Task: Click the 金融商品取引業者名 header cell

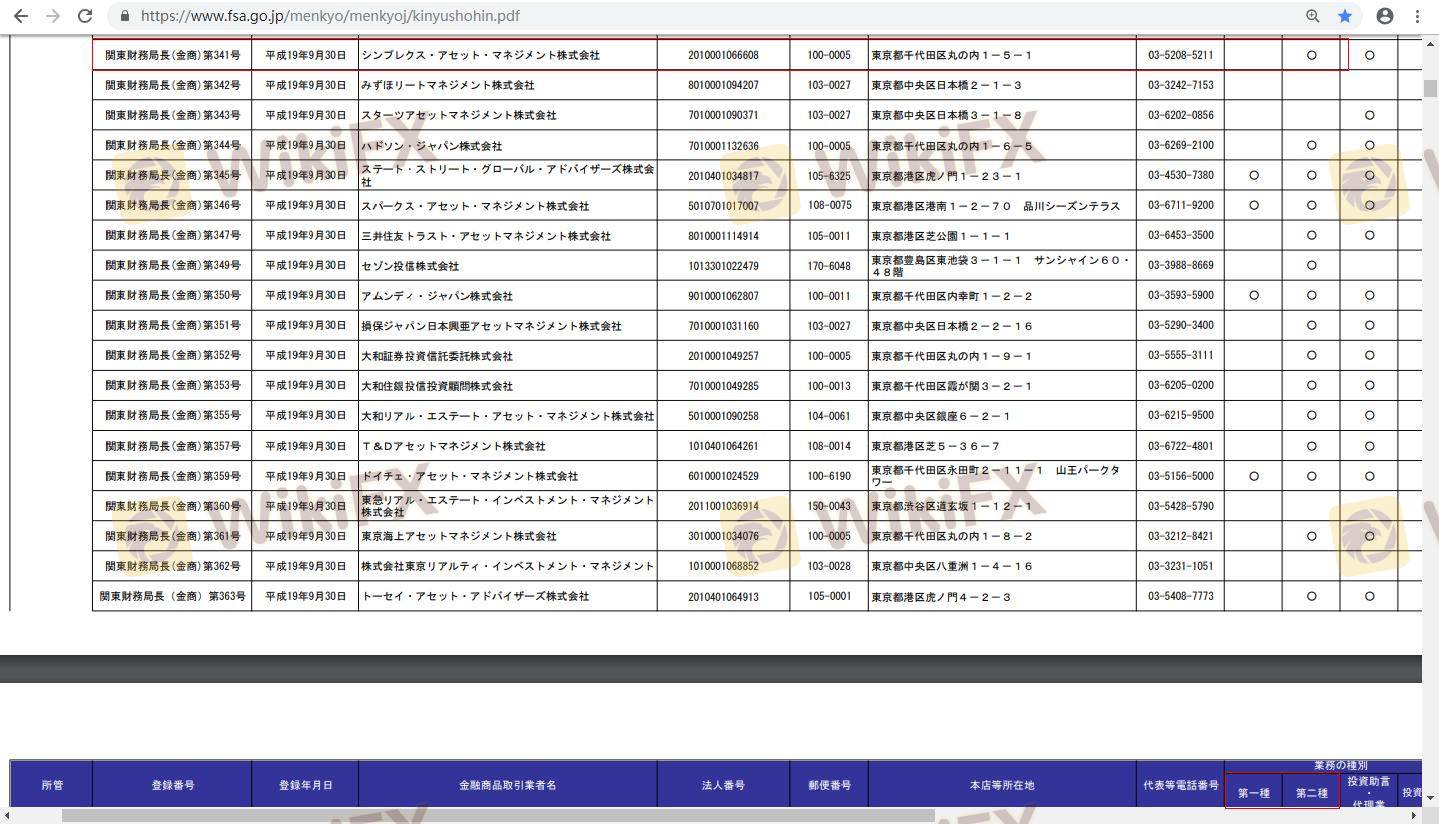Action: coord(507,785)
